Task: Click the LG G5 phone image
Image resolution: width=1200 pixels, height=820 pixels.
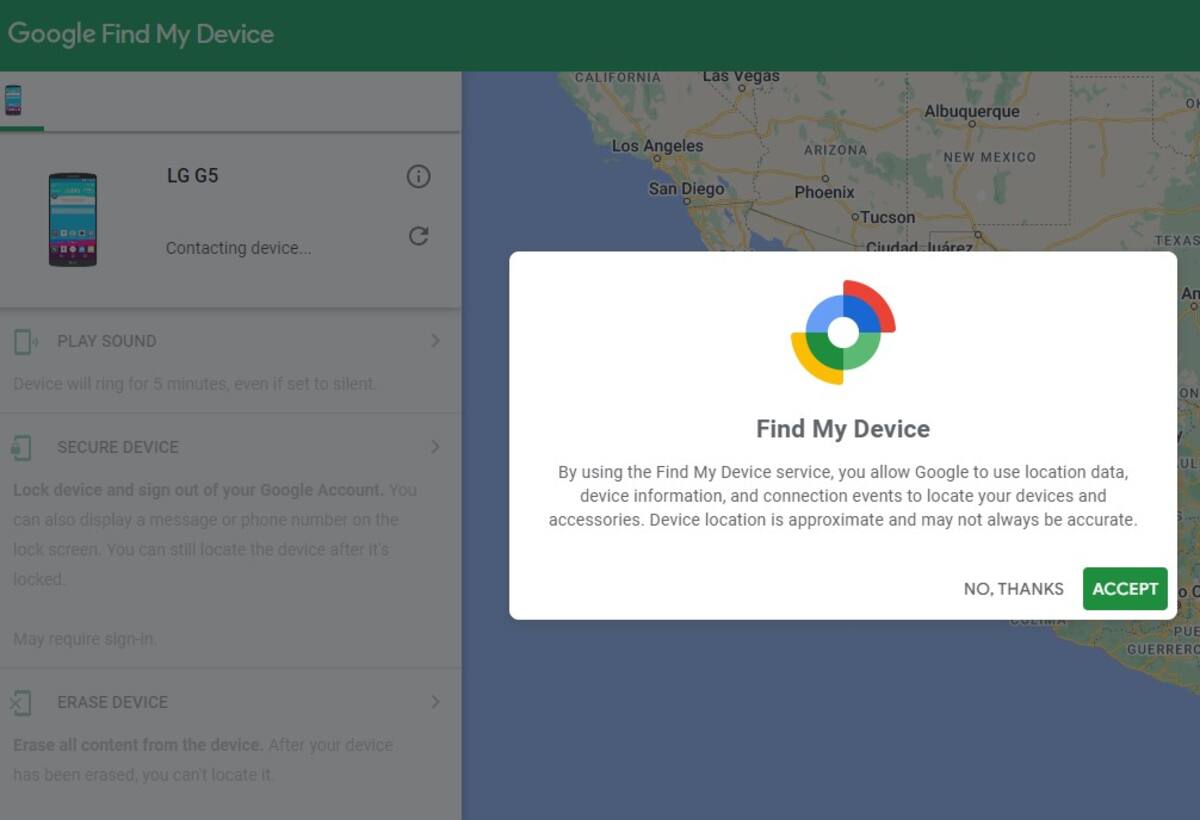Action: click(73, 220)
